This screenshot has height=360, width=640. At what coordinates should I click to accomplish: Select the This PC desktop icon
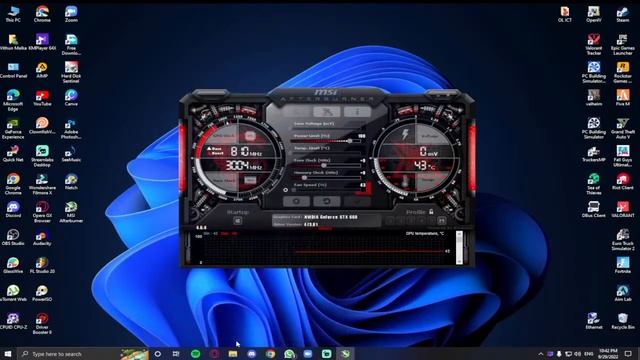[13, 14]
